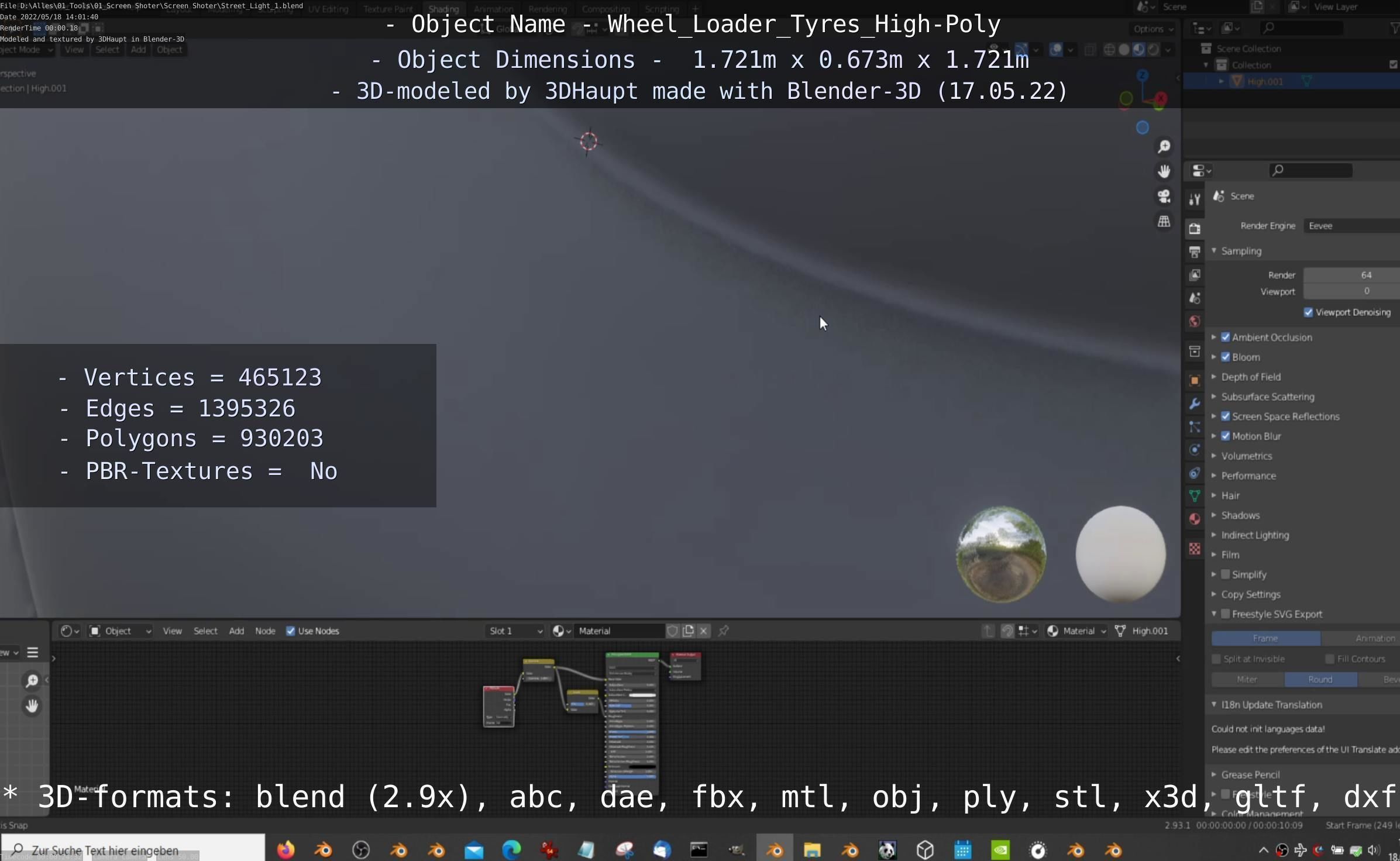Image resolution: width=1400 pixels, height=861 pixels.
Task: Switch perspective/orthographic grid icon
Action: pos(1164,222)
